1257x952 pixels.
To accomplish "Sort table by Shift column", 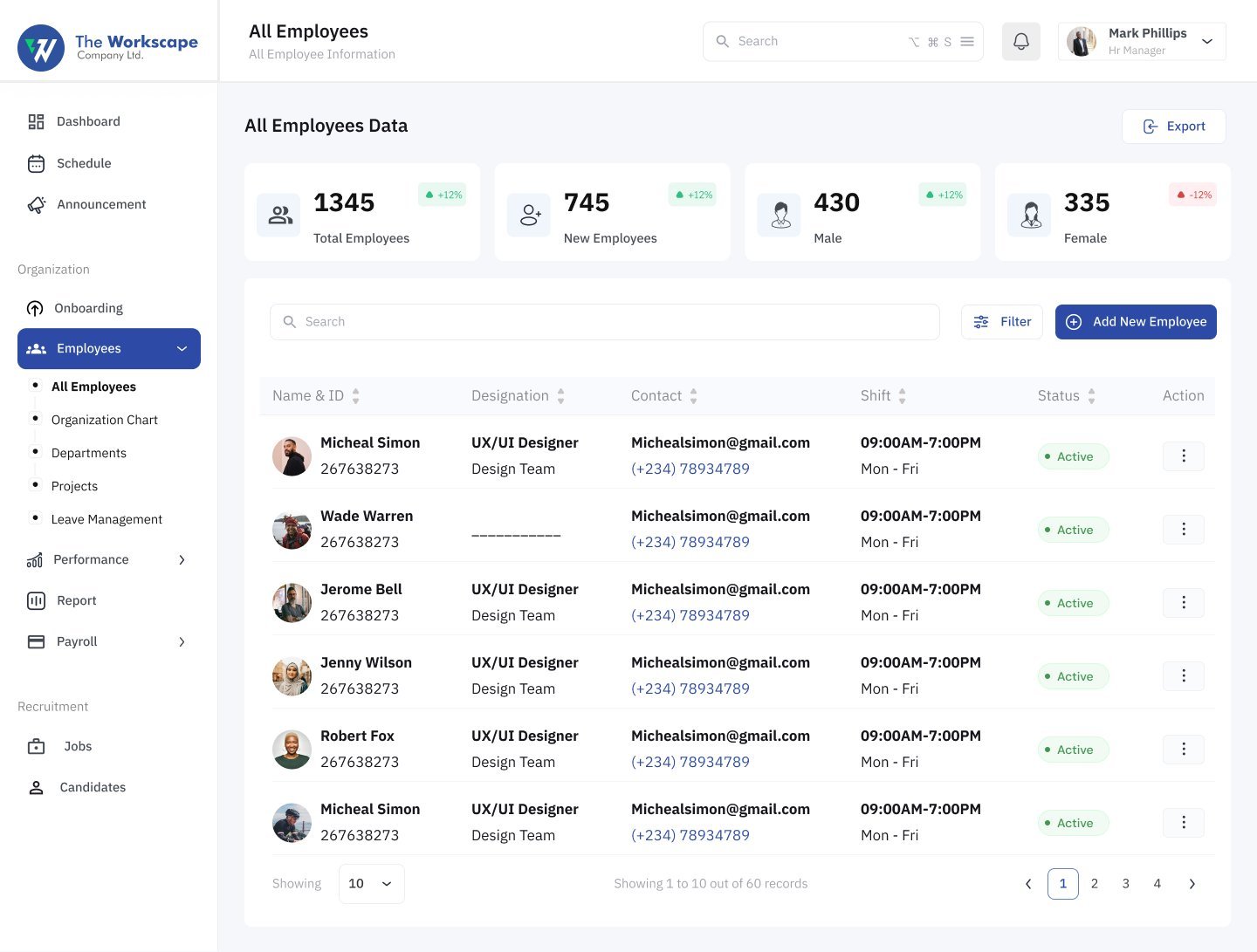I will [903, 396].
